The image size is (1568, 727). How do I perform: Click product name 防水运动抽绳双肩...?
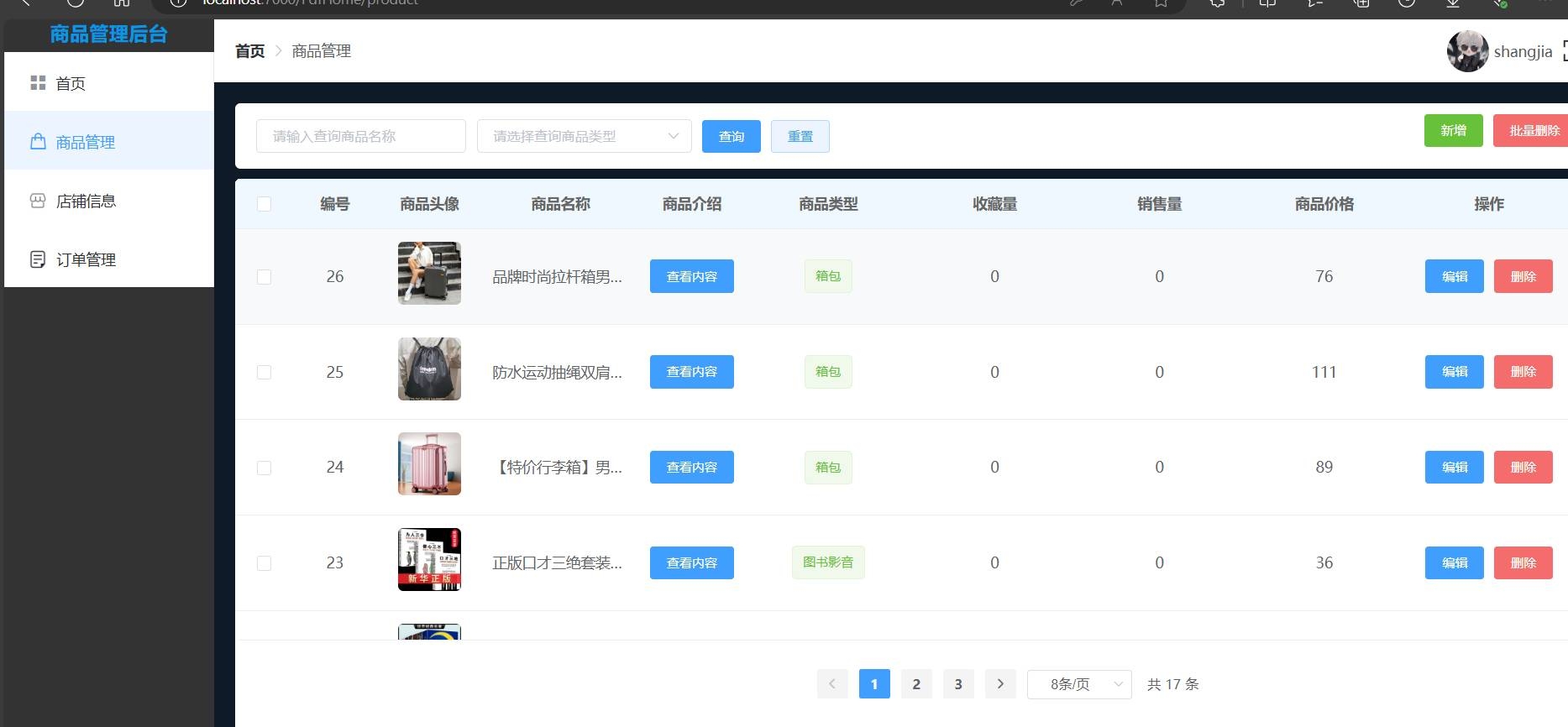click(x=557, y=372)
